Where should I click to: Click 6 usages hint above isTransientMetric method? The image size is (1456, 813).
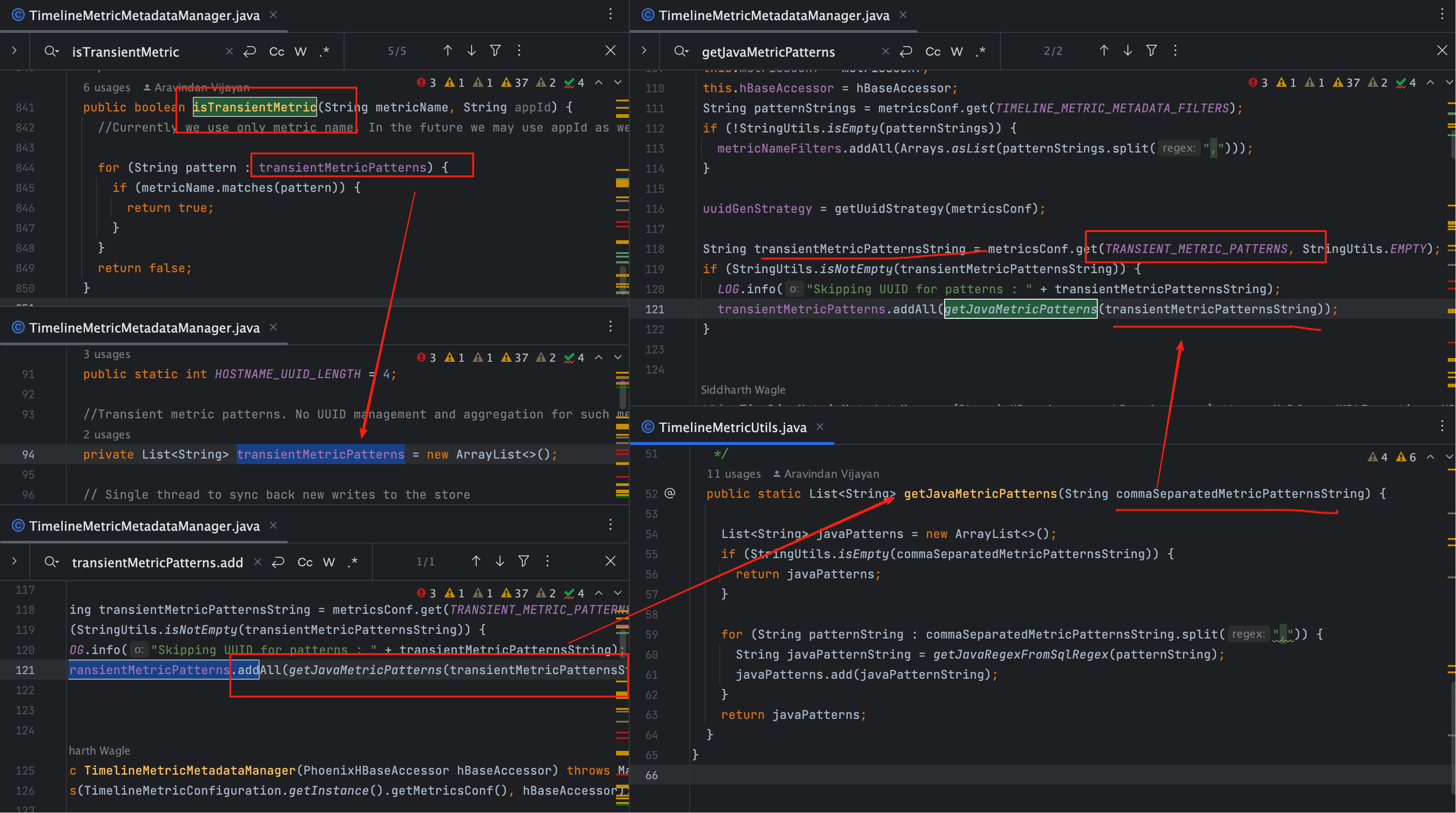106,88
